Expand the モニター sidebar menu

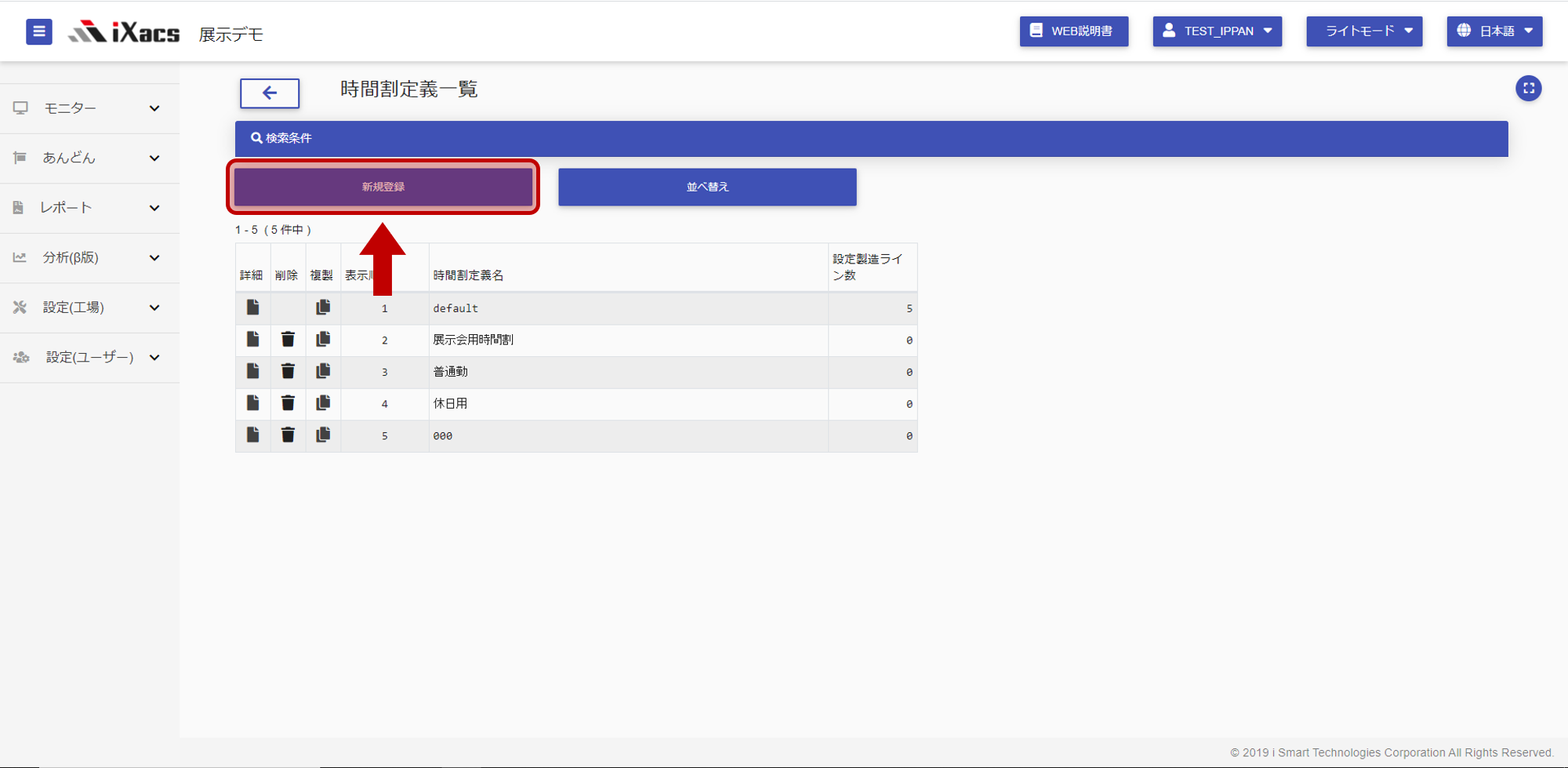coord(89,108)
